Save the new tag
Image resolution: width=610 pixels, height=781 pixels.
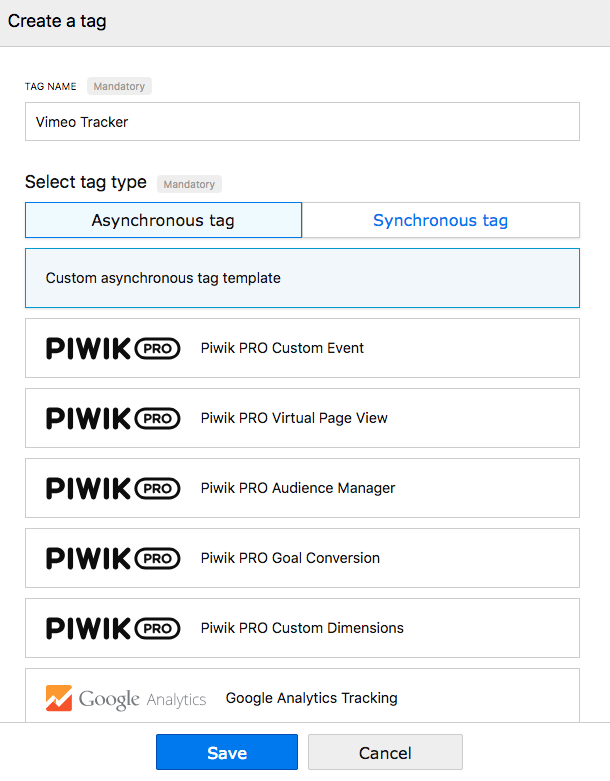point(227,752)
